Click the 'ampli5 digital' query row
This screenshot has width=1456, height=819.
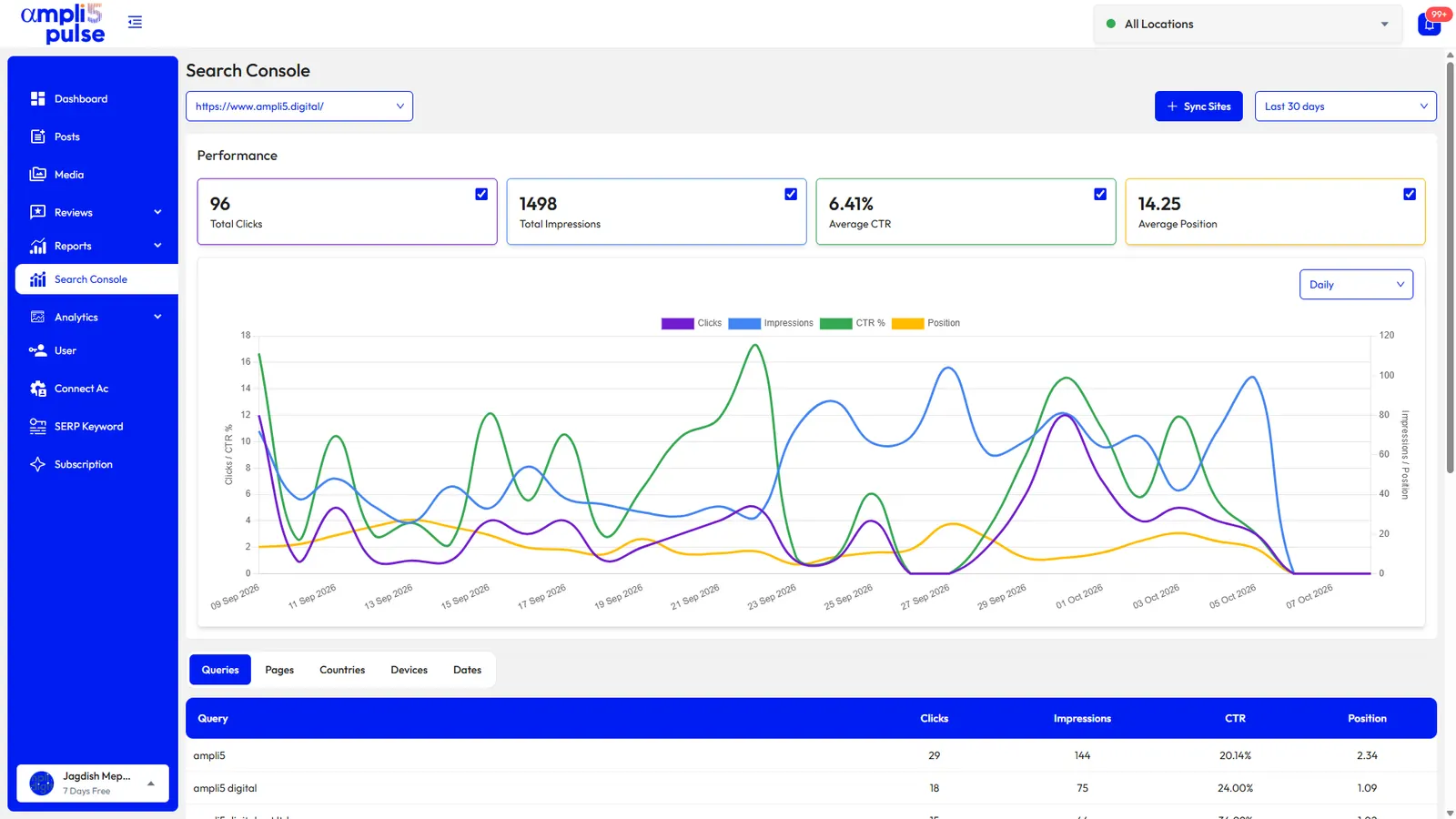811,788
